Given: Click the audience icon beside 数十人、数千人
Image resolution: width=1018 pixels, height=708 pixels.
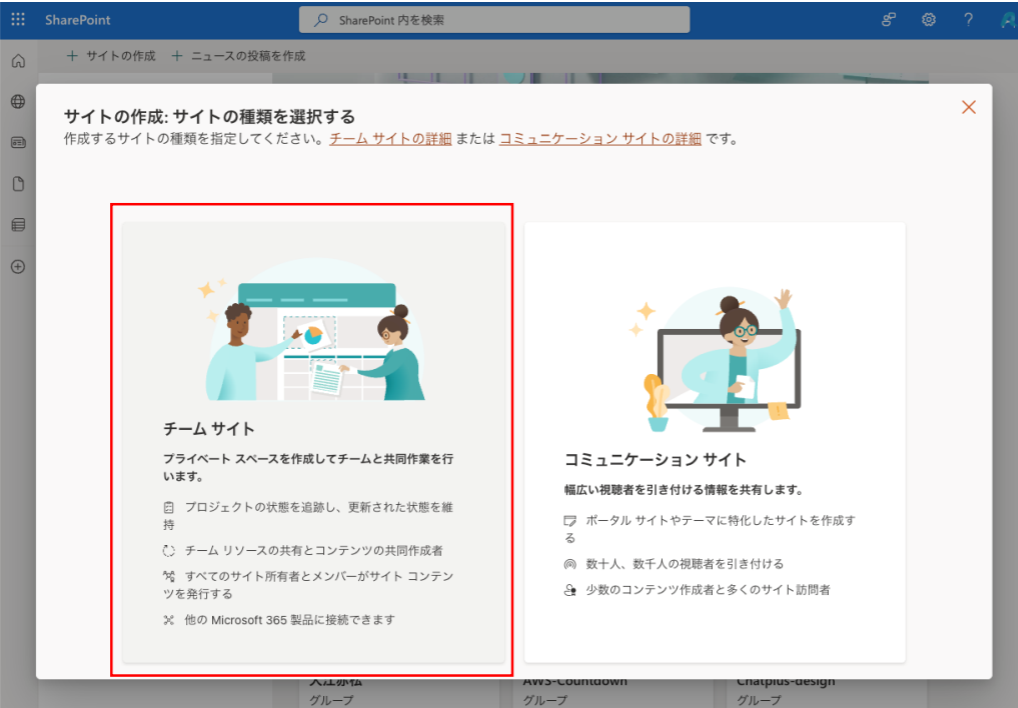Looking at the screenshot, I should (x=569, y=564).
